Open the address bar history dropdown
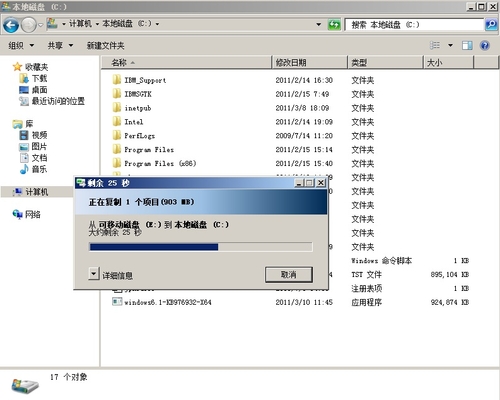 319,24
